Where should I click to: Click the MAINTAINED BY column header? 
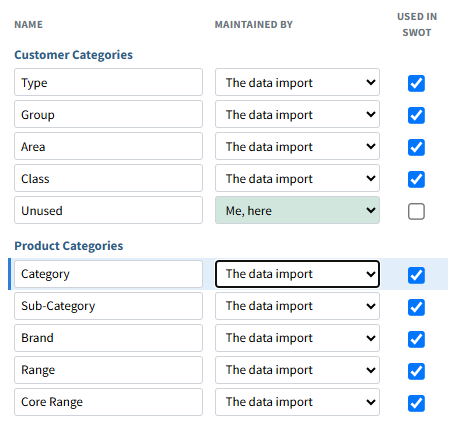[x=254, y=25]
